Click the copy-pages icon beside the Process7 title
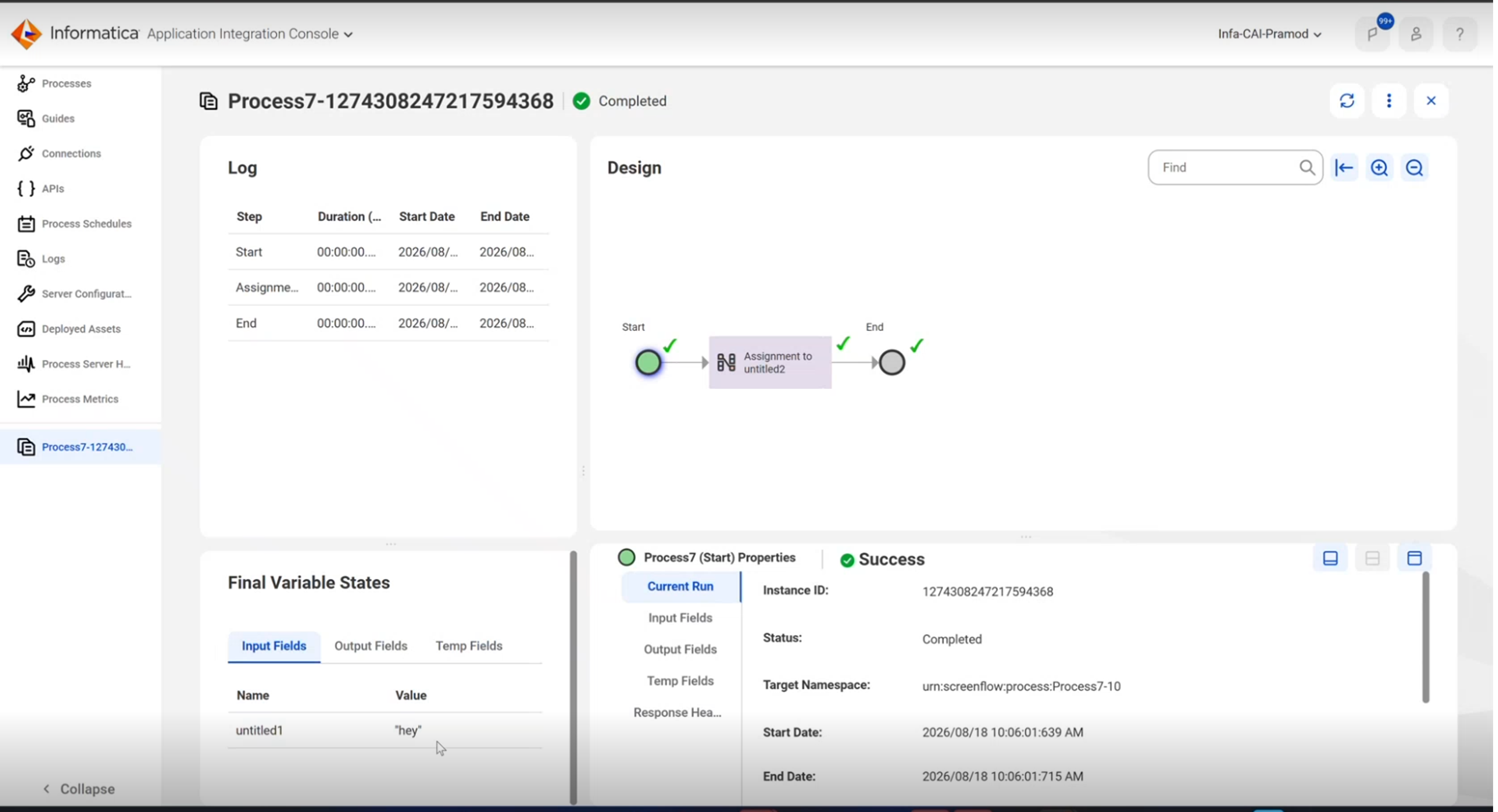Viewport: 1498px width, 812px height. 208,101
